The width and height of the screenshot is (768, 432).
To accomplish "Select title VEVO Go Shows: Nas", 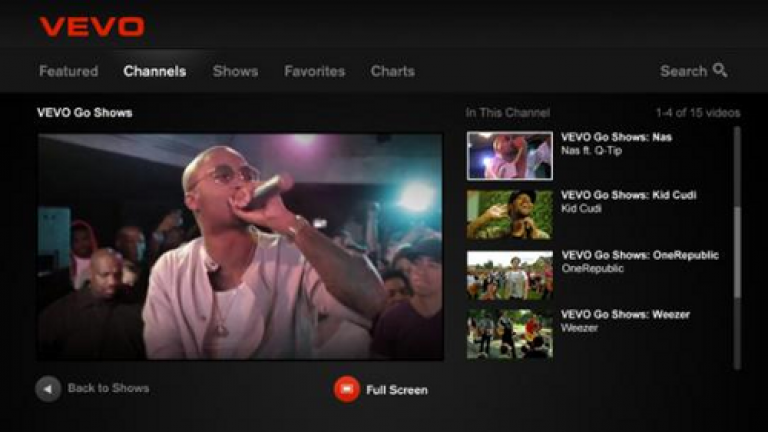I will pyautogui.click(x=616, y=137).
